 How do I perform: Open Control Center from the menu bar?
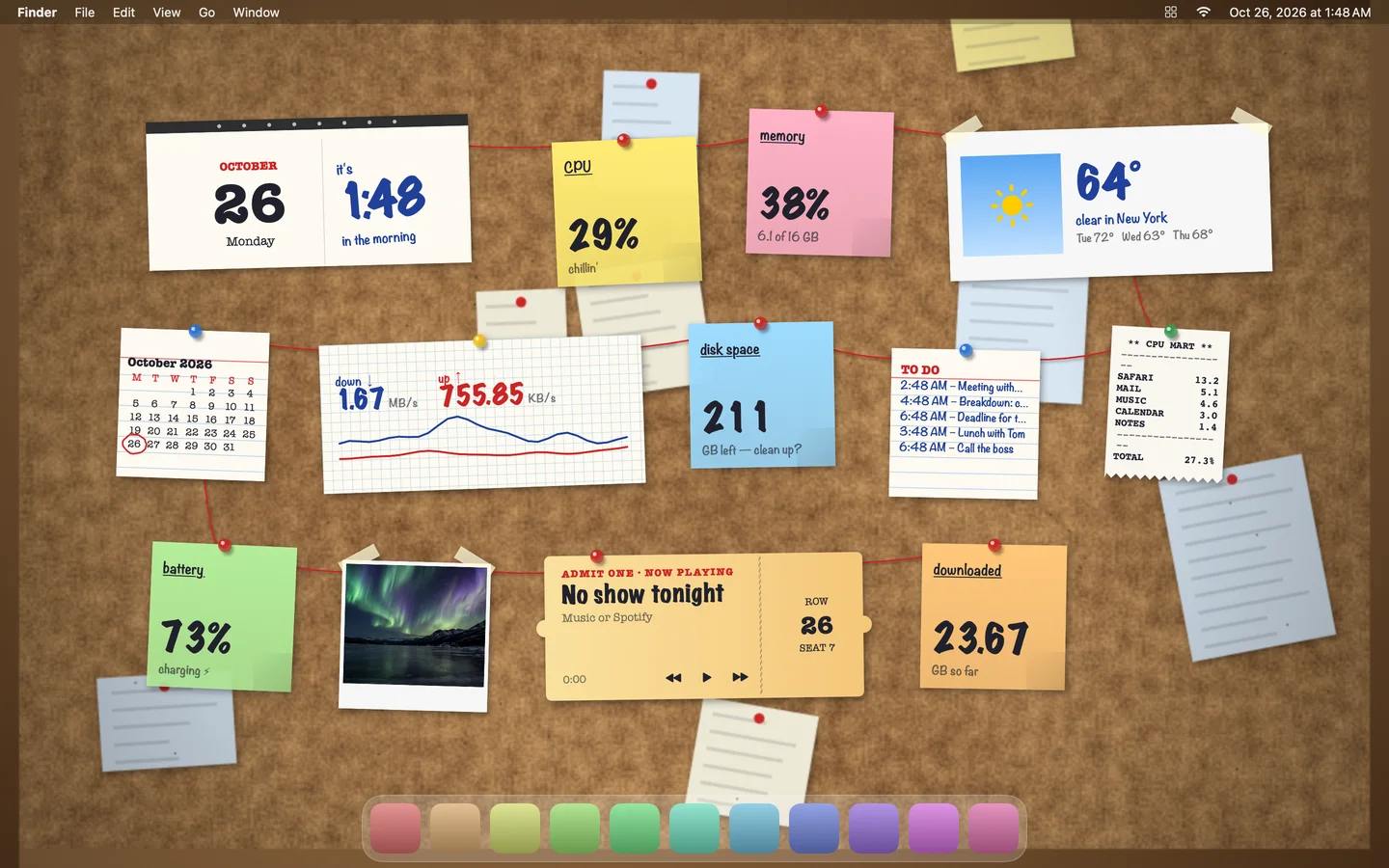coord(1170,13)
